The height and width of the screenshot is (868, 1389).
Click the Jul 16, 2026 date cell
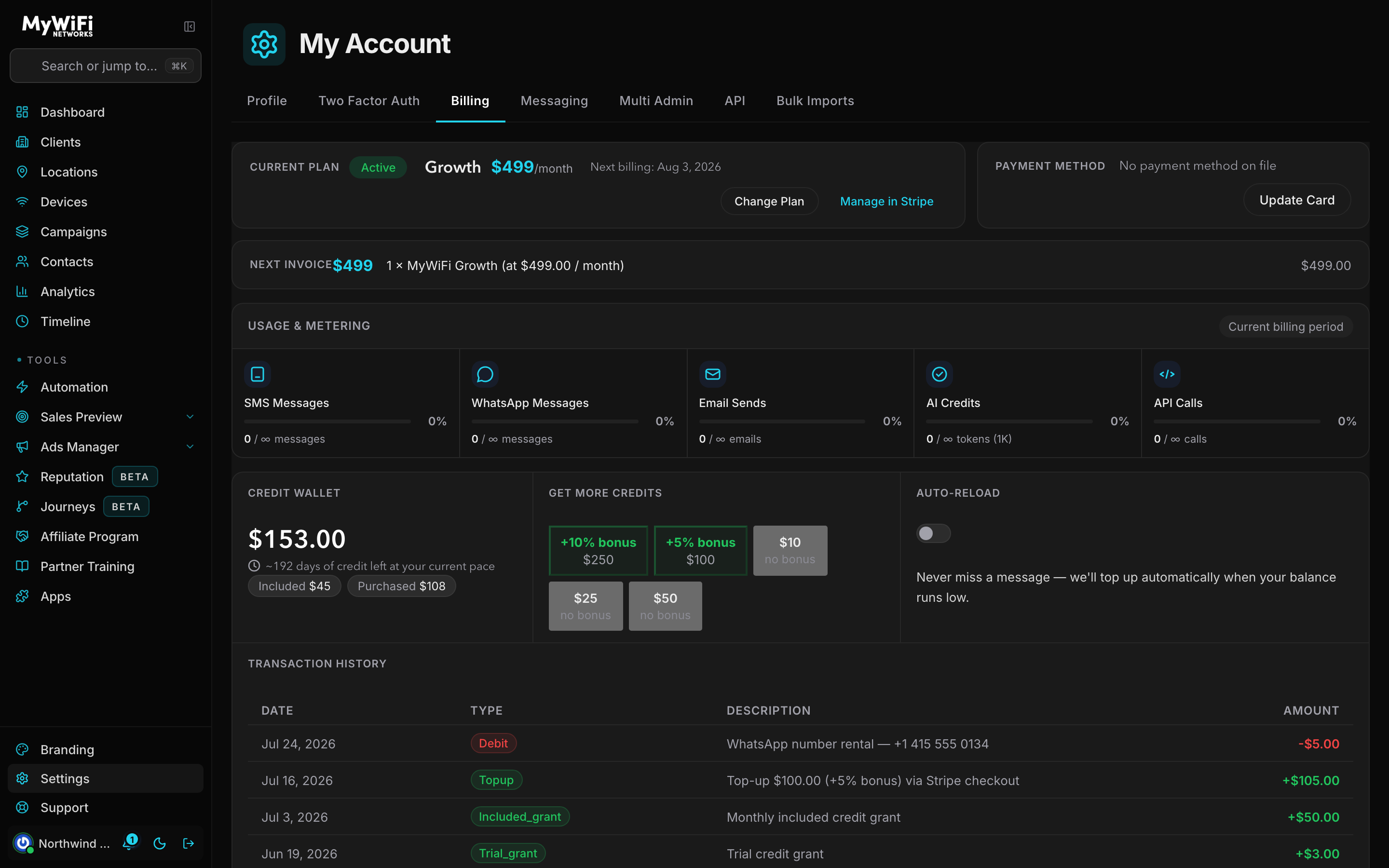point(297,781)
